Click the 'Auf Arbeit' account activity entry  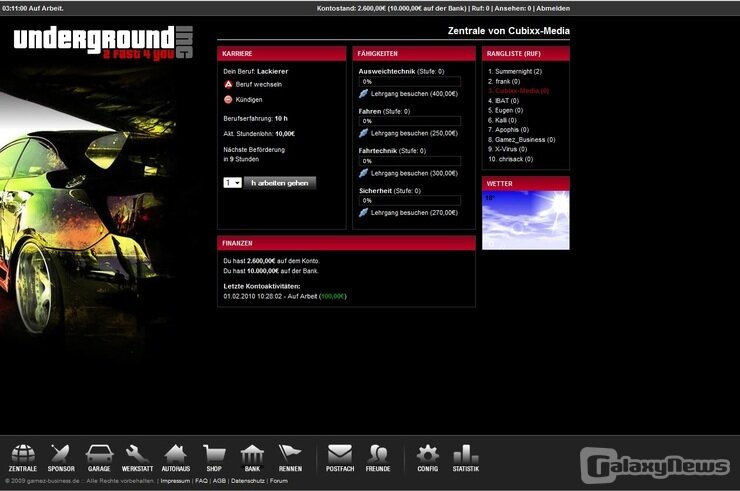coord(285,296)
